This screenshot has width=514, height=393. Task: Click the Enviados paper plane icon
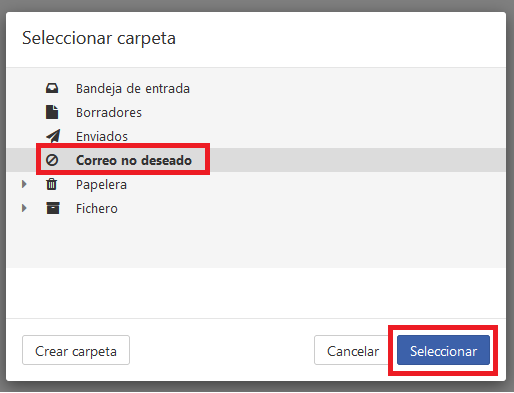pos(53,136)
